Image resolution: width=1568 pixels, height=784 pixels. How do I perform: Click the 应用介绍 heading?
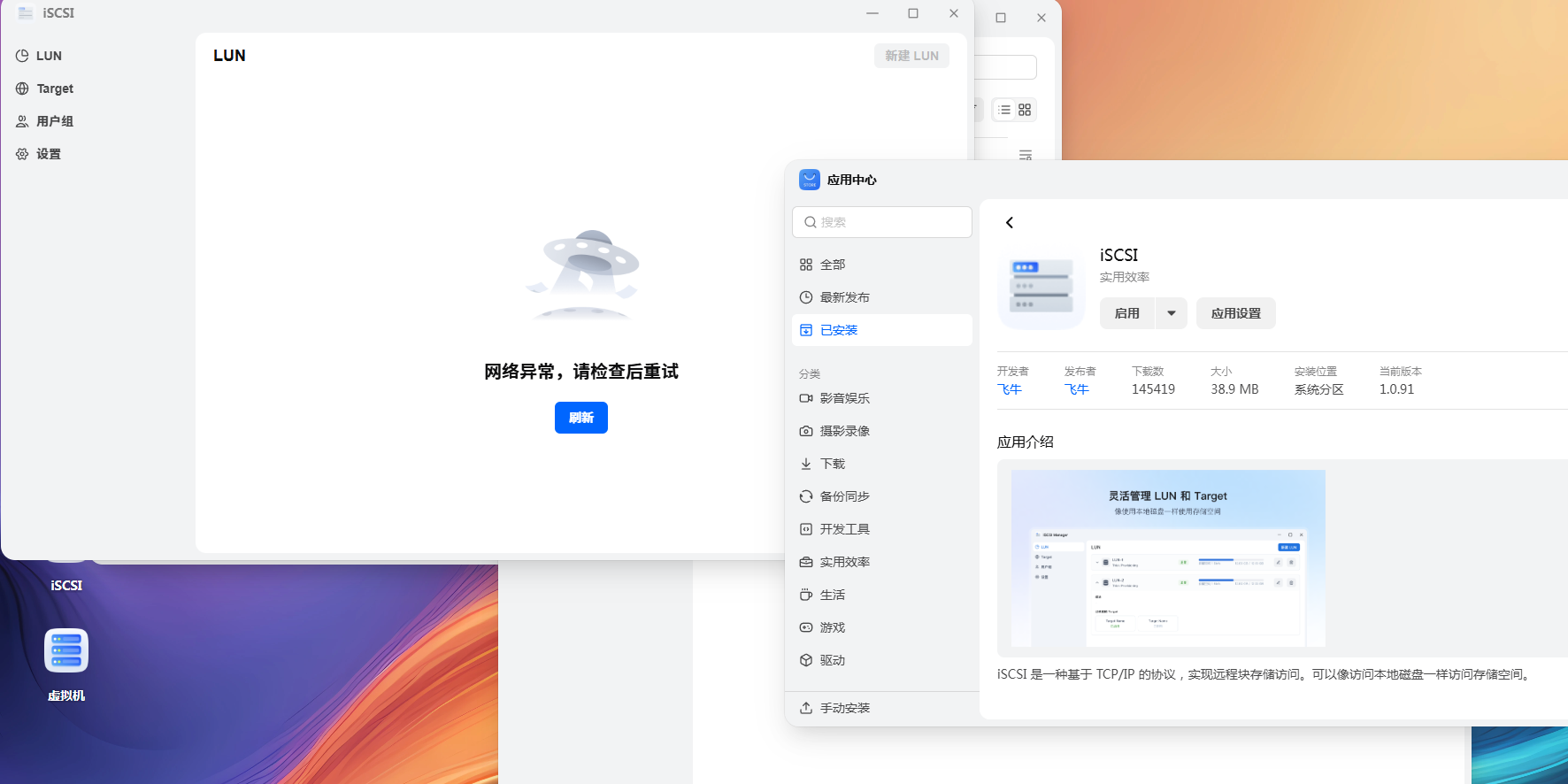click(1026, 442)
